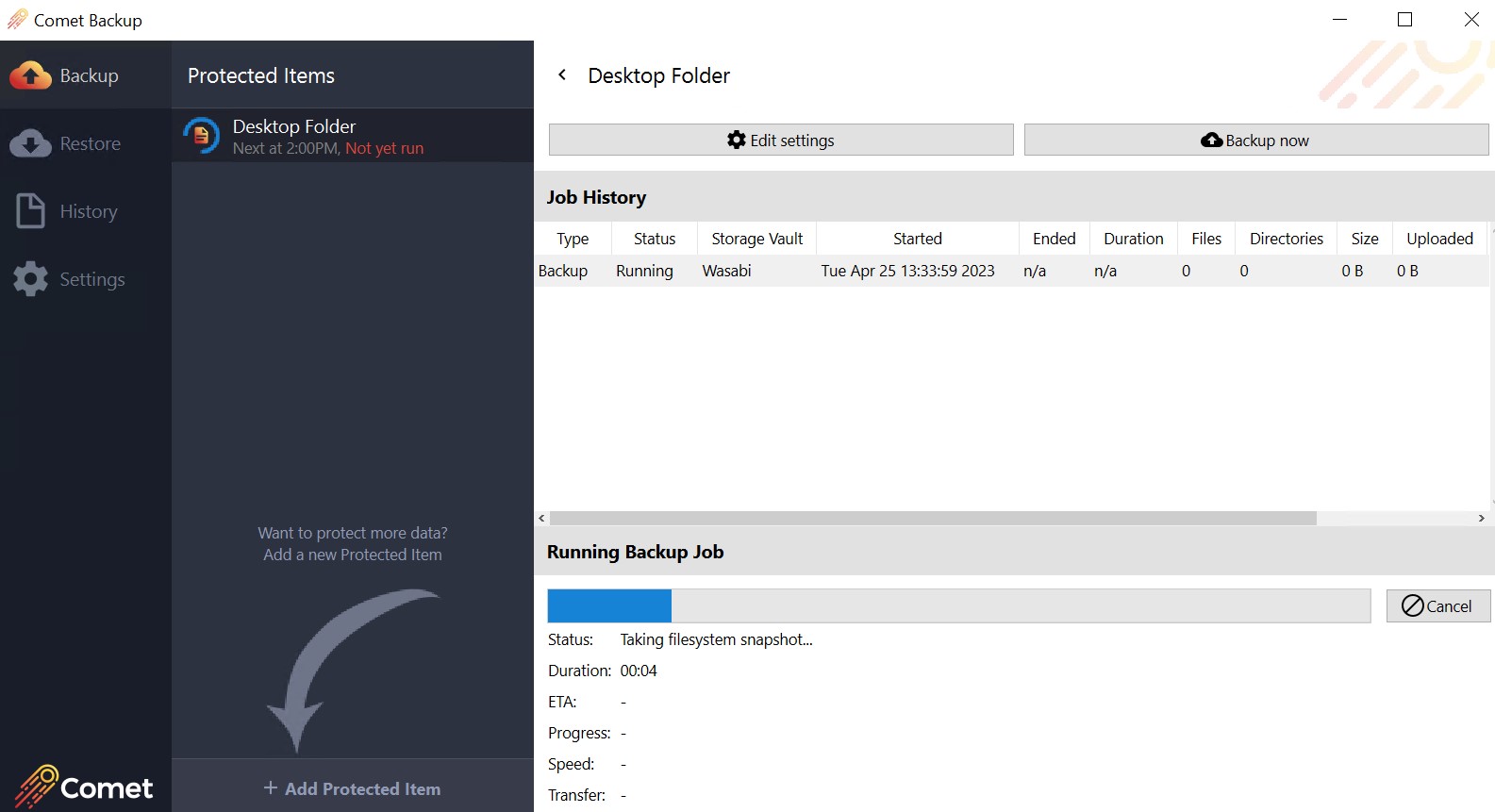
Task: Click 'Taking filesystem snapshot...' status text
Action: tap(716, 639)
